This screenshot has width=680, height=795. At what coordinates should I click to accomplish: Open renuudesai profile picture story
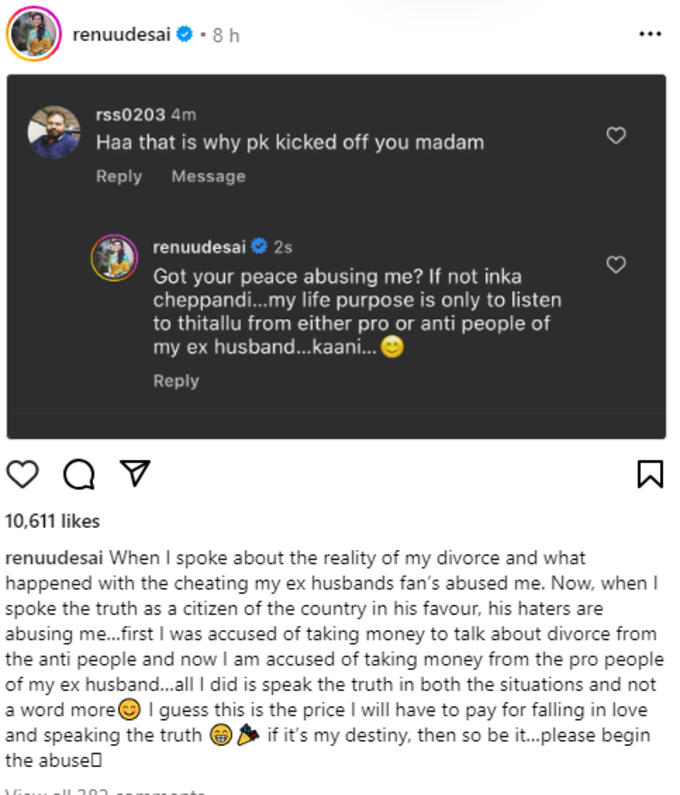[x=33, y=34]
